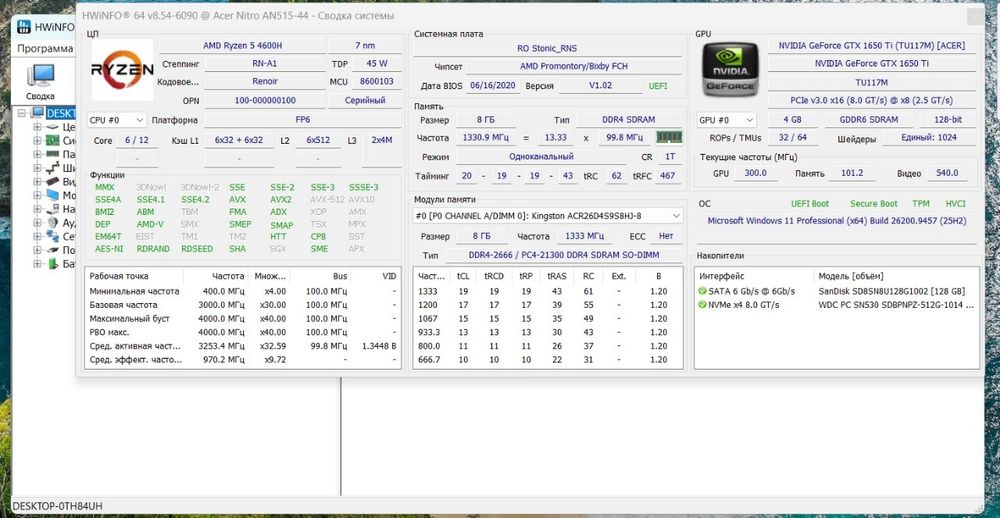Open the memory module Kingston dropdown
This screenshot has height=518, width=1000.
pos(548,216)
